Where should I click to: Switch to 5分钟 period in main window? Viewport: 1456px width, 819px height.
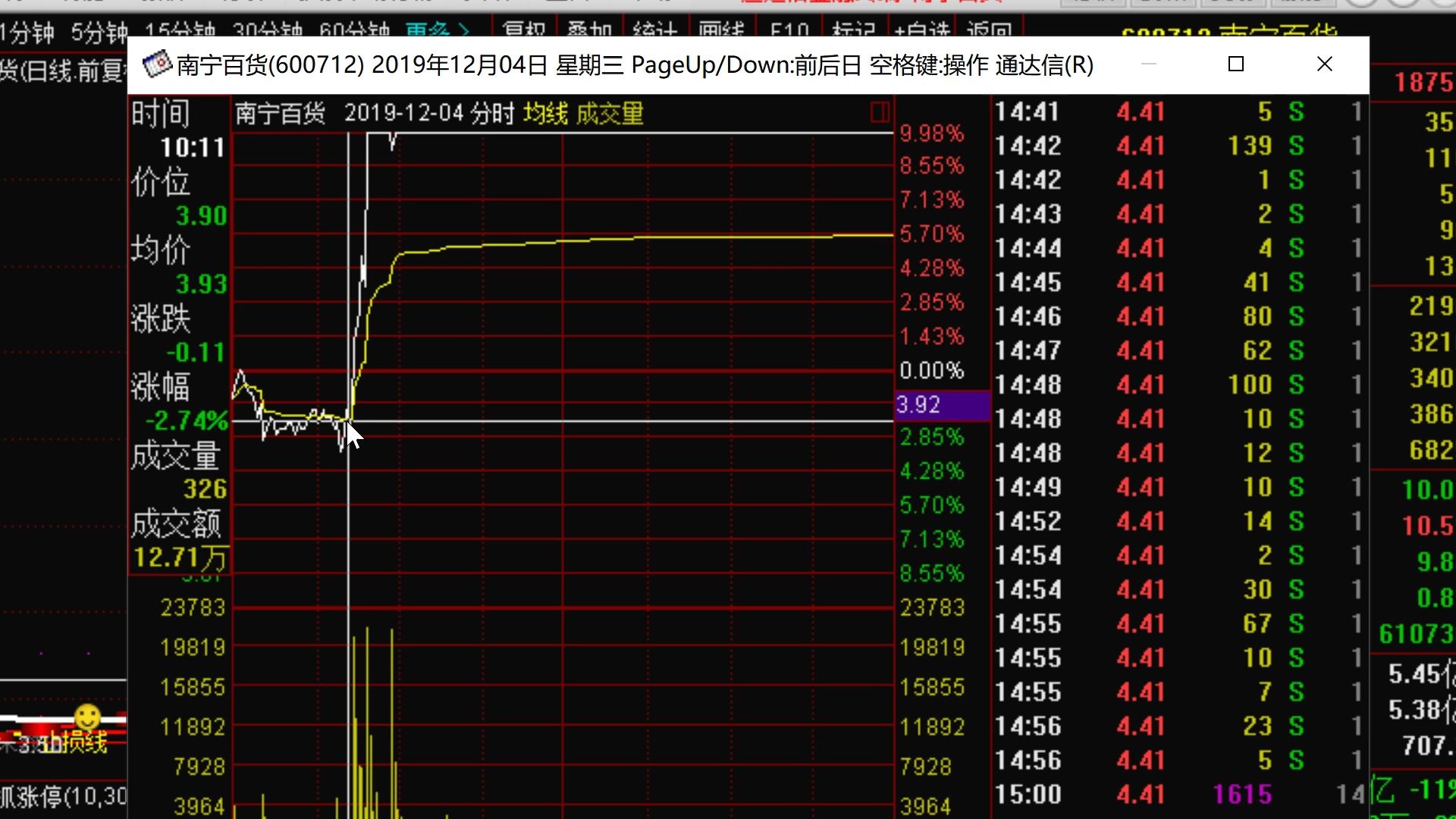point(99,32)
